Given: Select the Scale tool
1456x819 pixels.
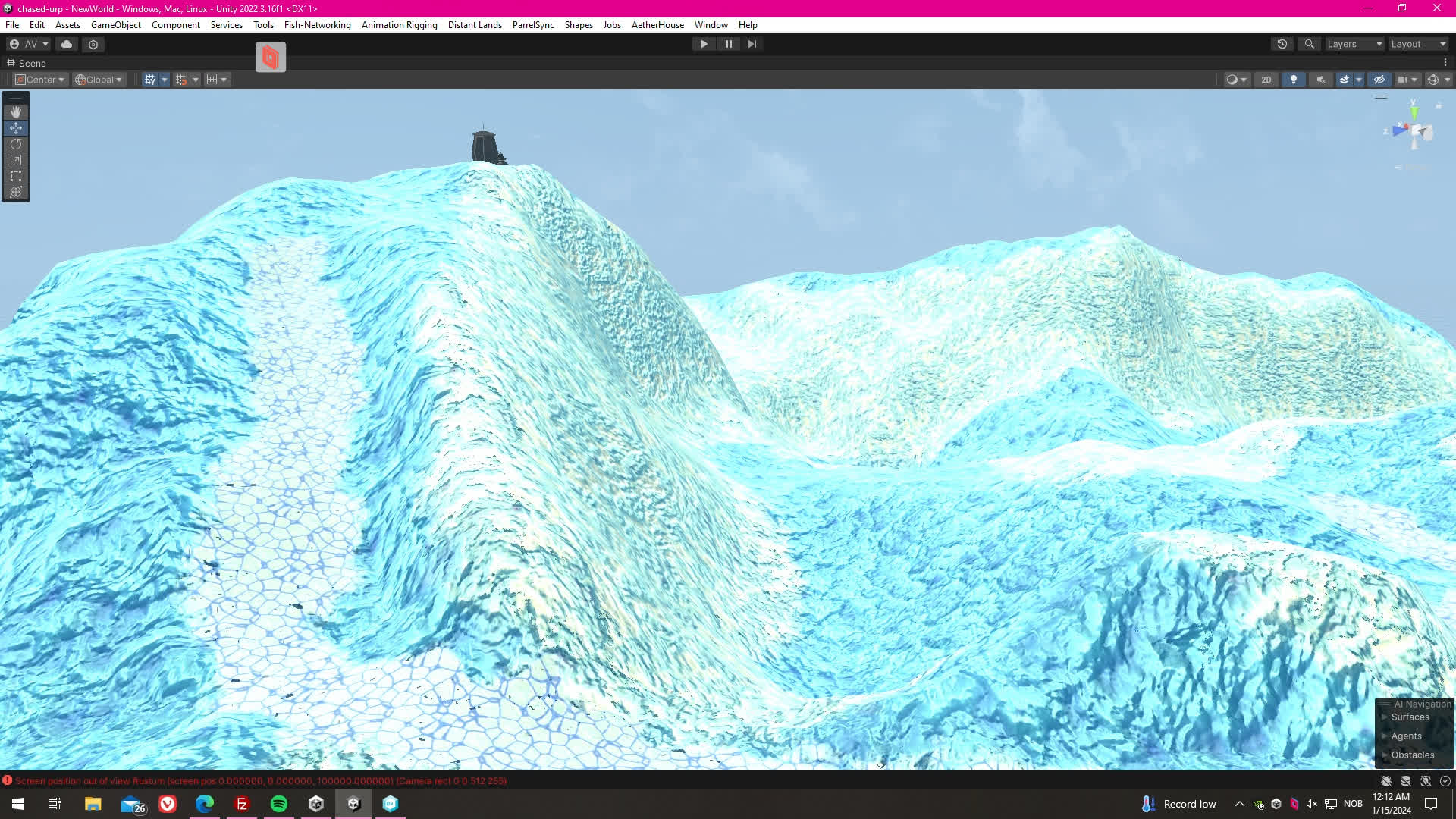Looking at the screenshot, I should click(16, 160).
